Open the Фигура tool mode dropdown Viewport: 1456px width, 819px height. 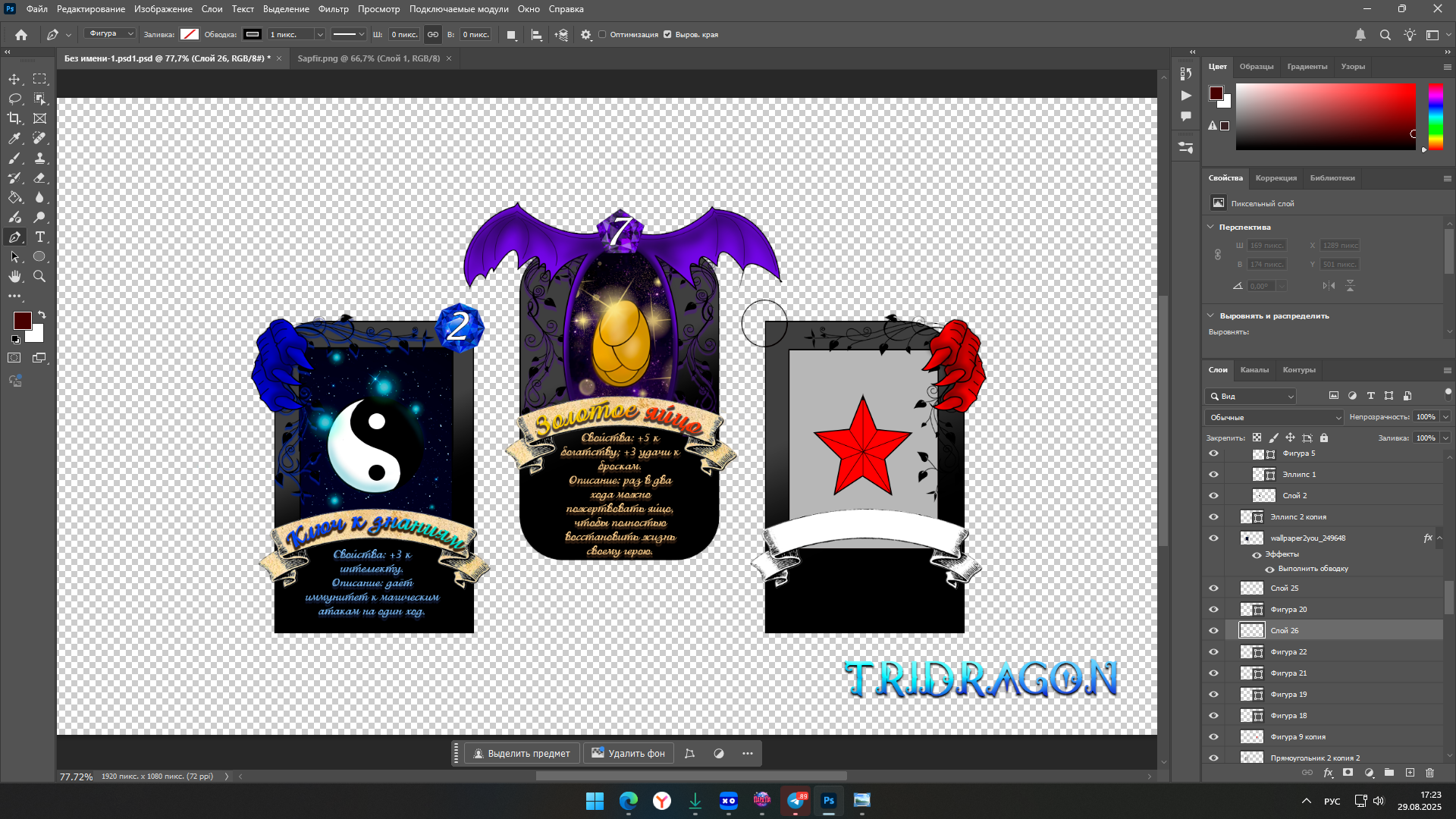point(111,33)
